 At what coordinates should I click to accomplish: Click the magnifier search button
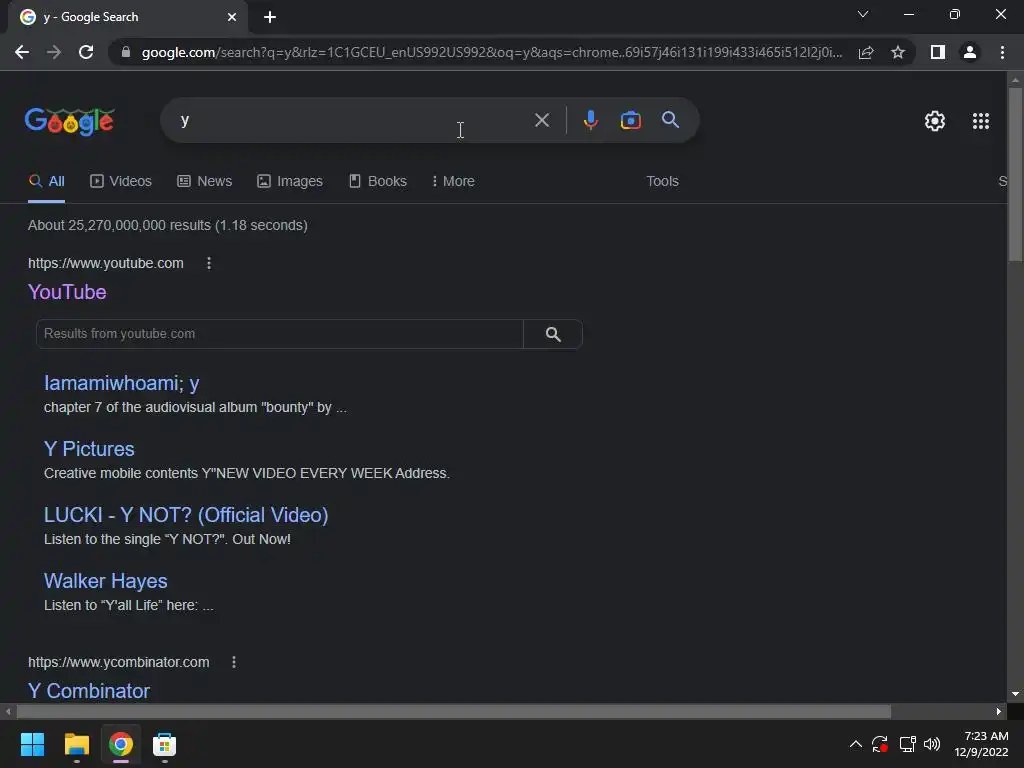670,120
